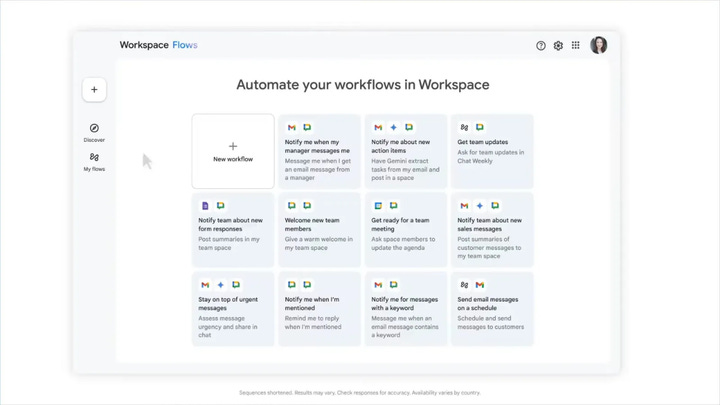Screen dimensions: 720x405
Task: Select 'Notify me when my manager messages me' template
Action: click(x=319, y=151)
